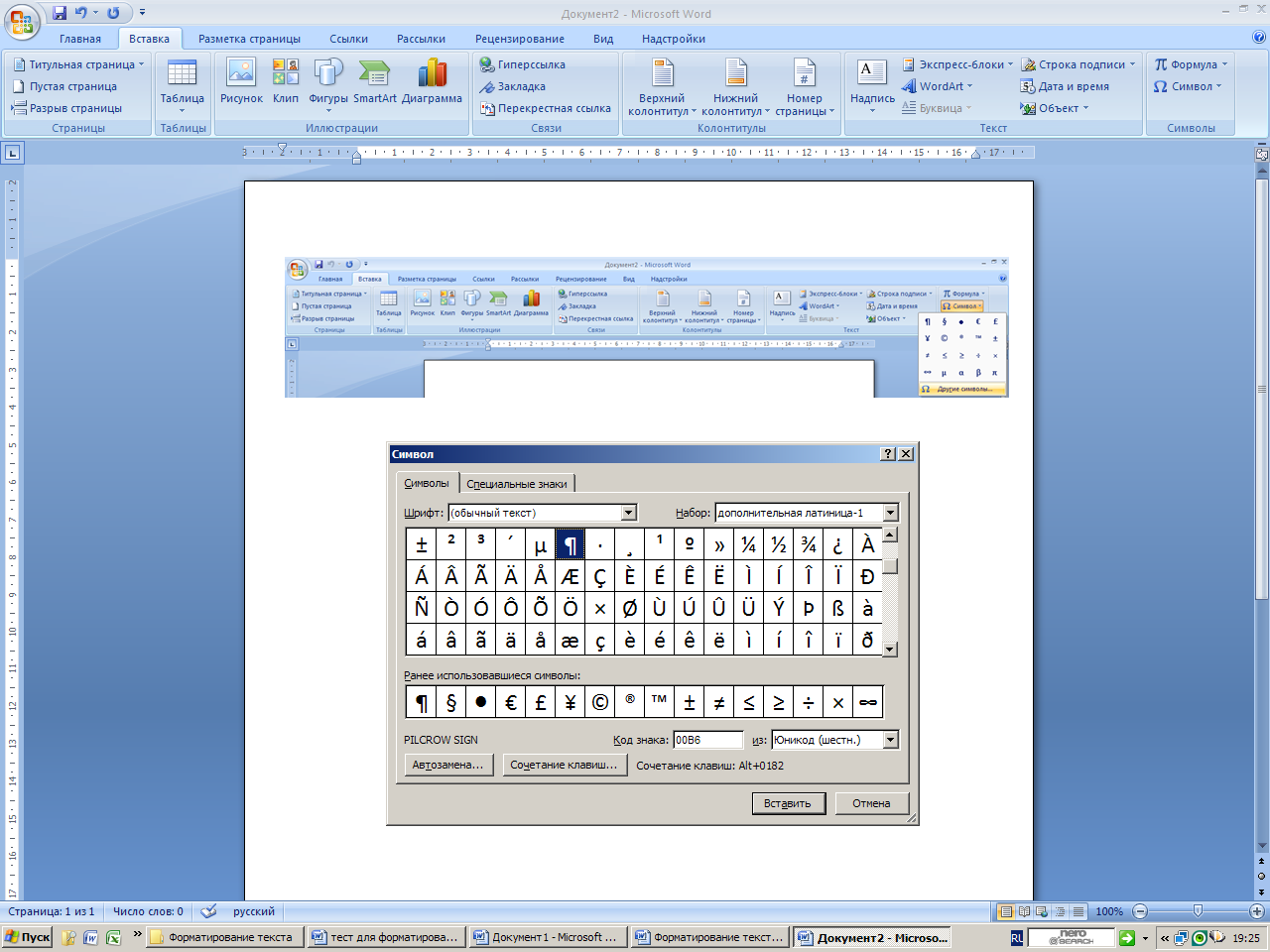The image size is (1270, 952).
Task: Open the Строка подписи dropdown
Action: pyautogui.click(x=1079, y=64)
